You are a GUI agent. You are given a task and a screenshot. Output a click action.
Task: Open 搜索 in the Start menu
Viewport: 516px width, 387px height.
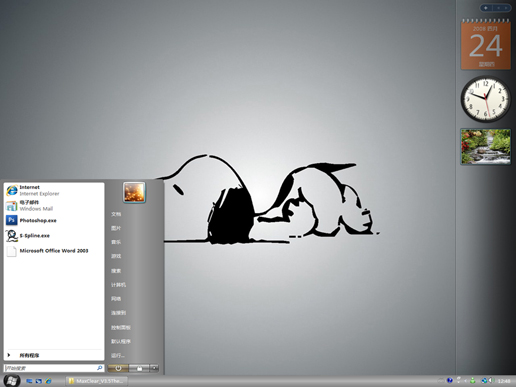pos(116,271)
